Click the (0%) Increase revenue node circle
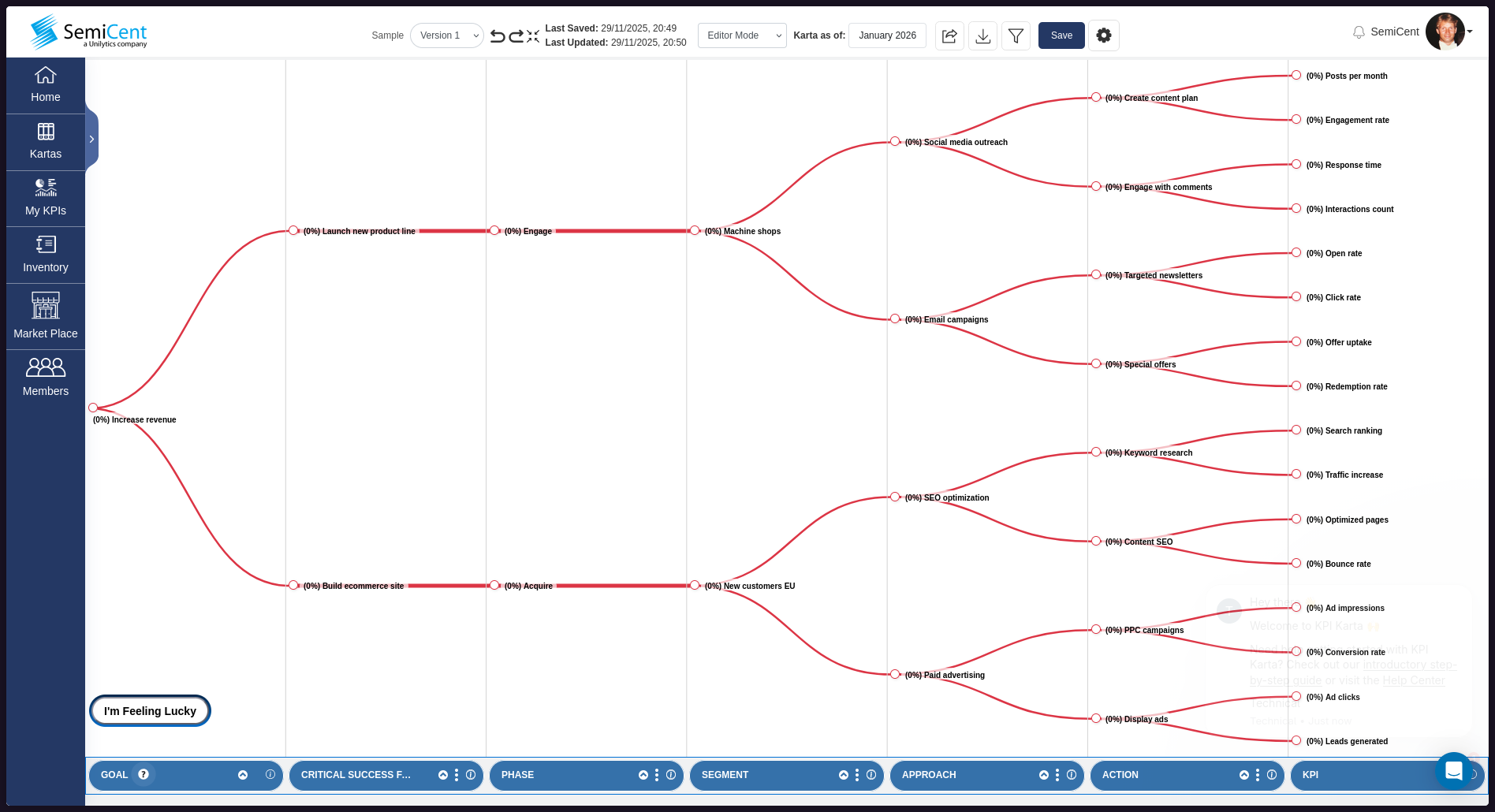The image size is (1495, 812). [94, 408]
